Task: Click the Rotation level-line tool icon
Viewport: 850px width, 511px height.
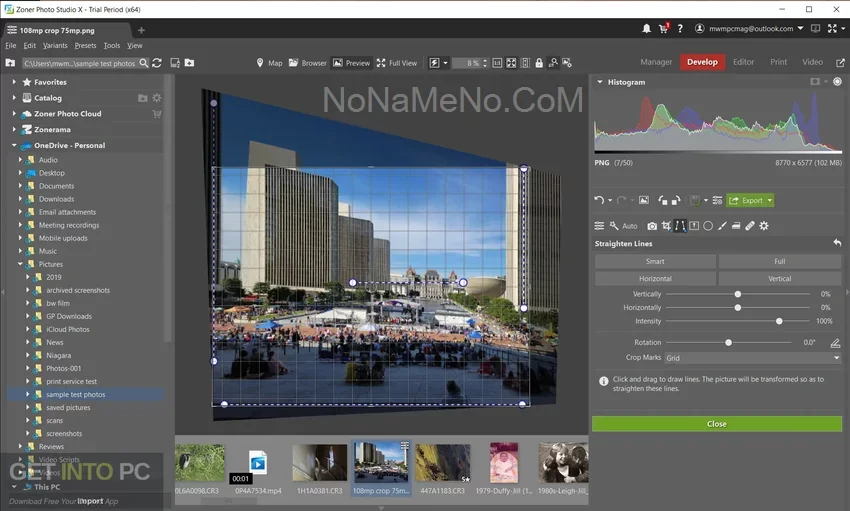Action: [835, 343]
